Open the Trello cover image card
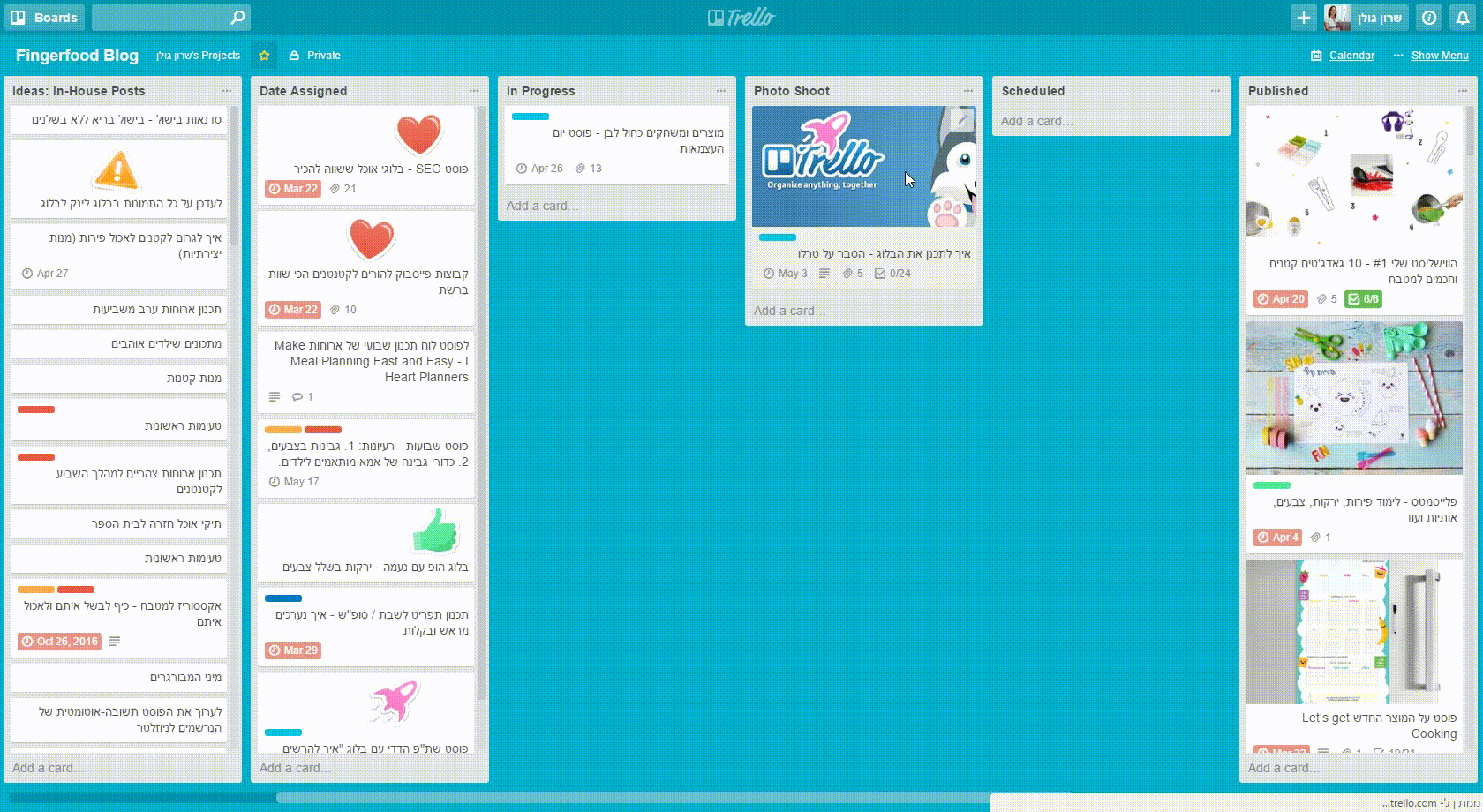Screen dimensions: 1483x812 (864, 167)
